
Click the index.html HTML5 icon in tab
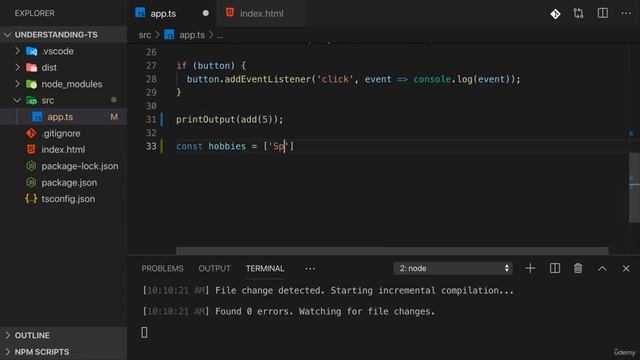point(230,13)
